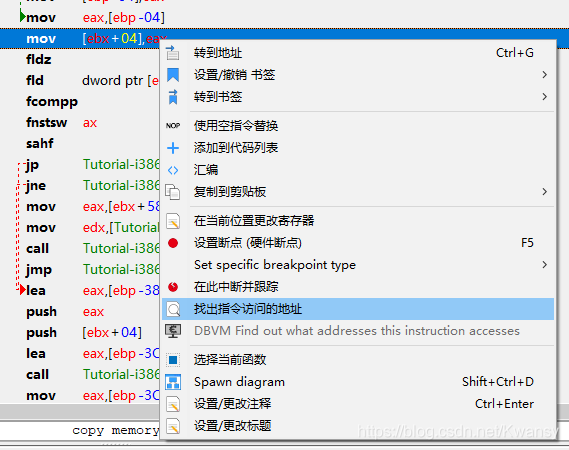
Task: Open Set specific breakpoint type entry
Action: coord(358,265)
